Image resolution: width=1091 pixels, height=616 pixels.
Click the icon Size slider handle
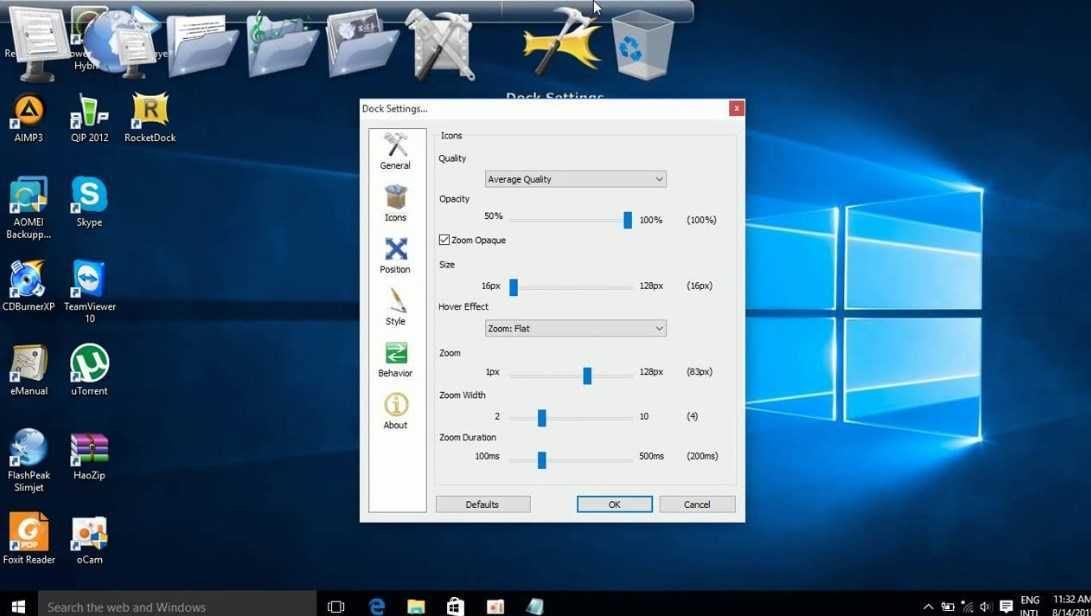[513, 287]
